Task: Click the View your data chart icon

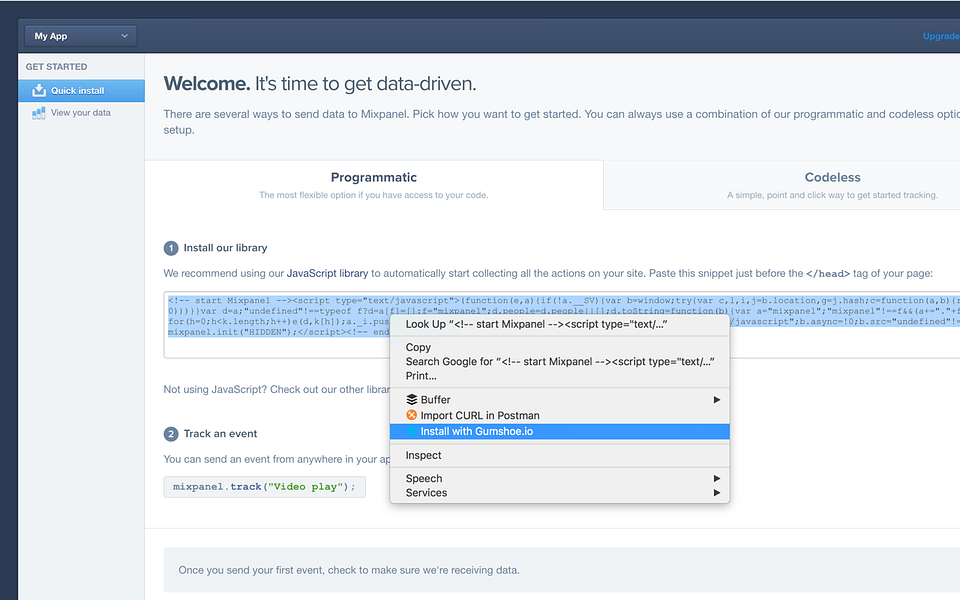Action: pos(39,113)
